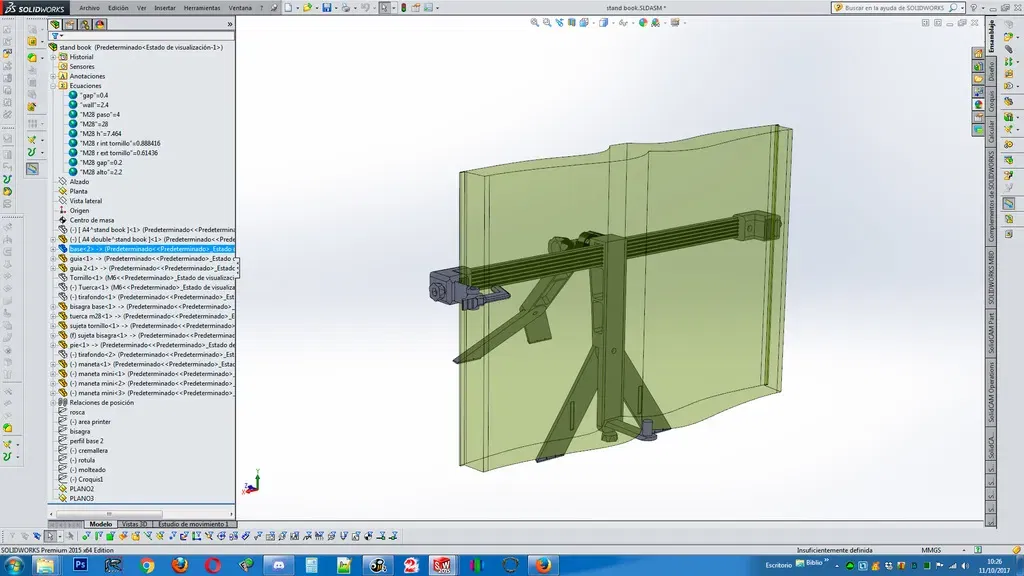Expand the Historial tree node

pyautogui.click(x=54, y=57)
